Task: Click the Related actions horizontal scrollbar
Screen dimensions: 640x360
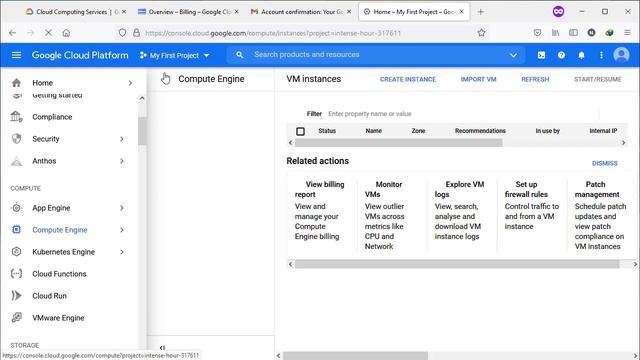Action: (457, 264)
